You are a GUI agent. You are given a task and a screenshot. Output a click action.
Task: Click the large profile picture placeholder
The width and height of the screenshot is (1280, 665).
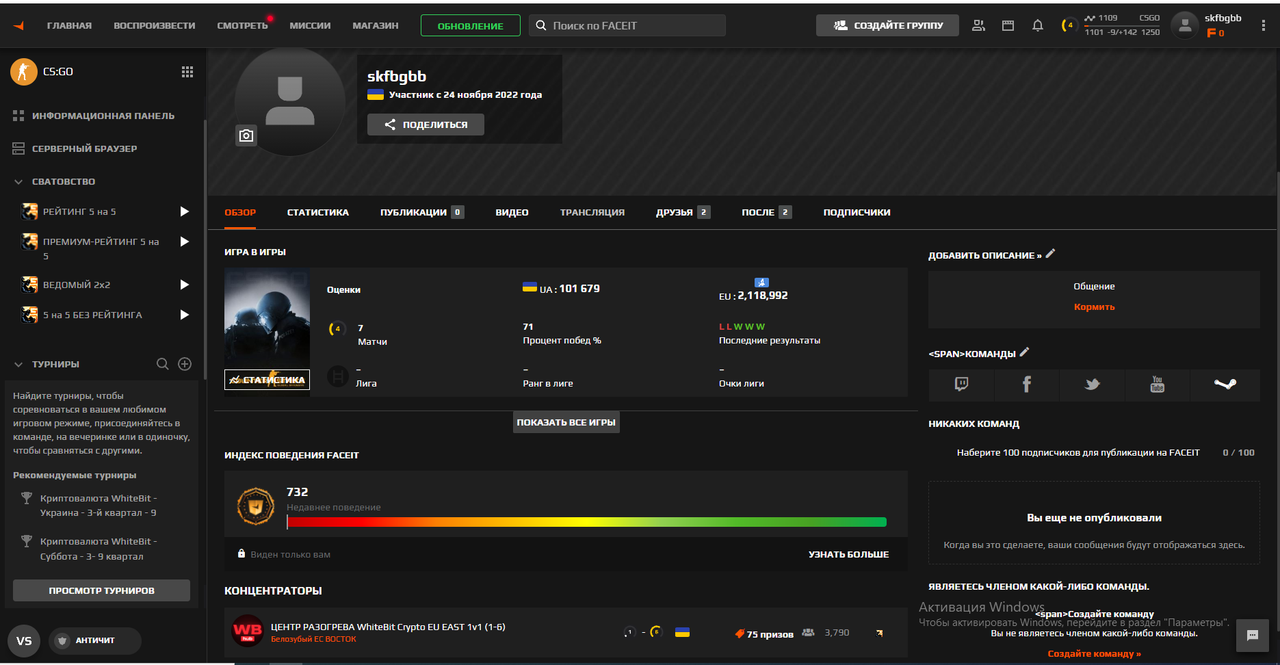pos(290,101)
